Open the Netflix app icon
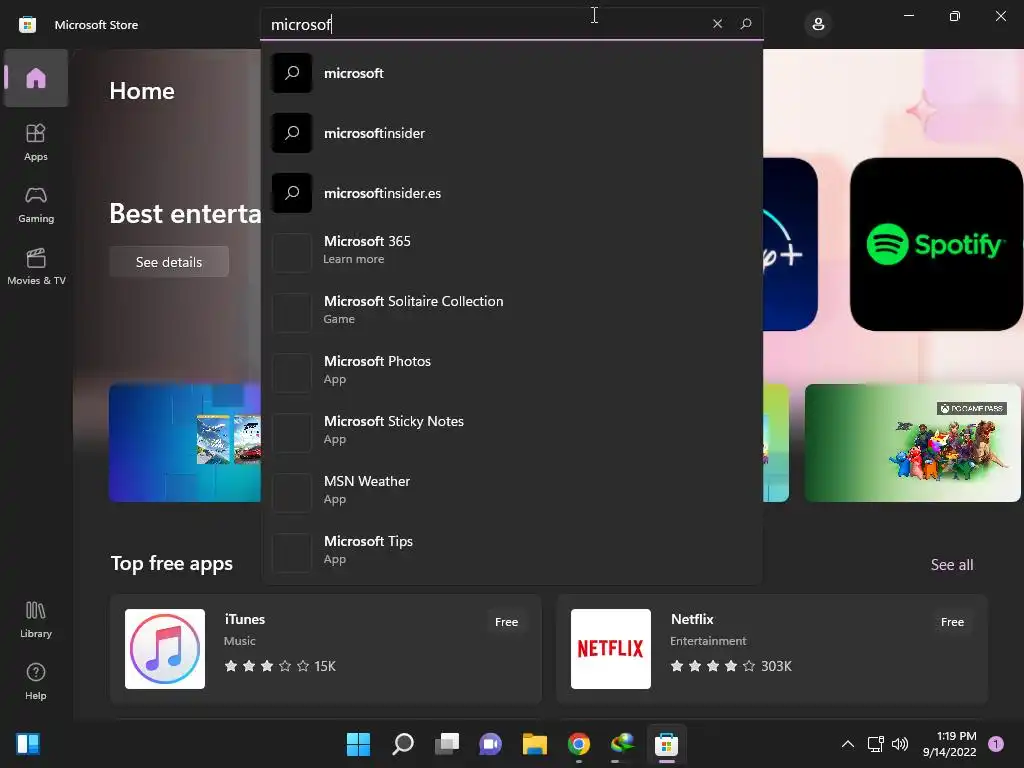 [611, 649]
